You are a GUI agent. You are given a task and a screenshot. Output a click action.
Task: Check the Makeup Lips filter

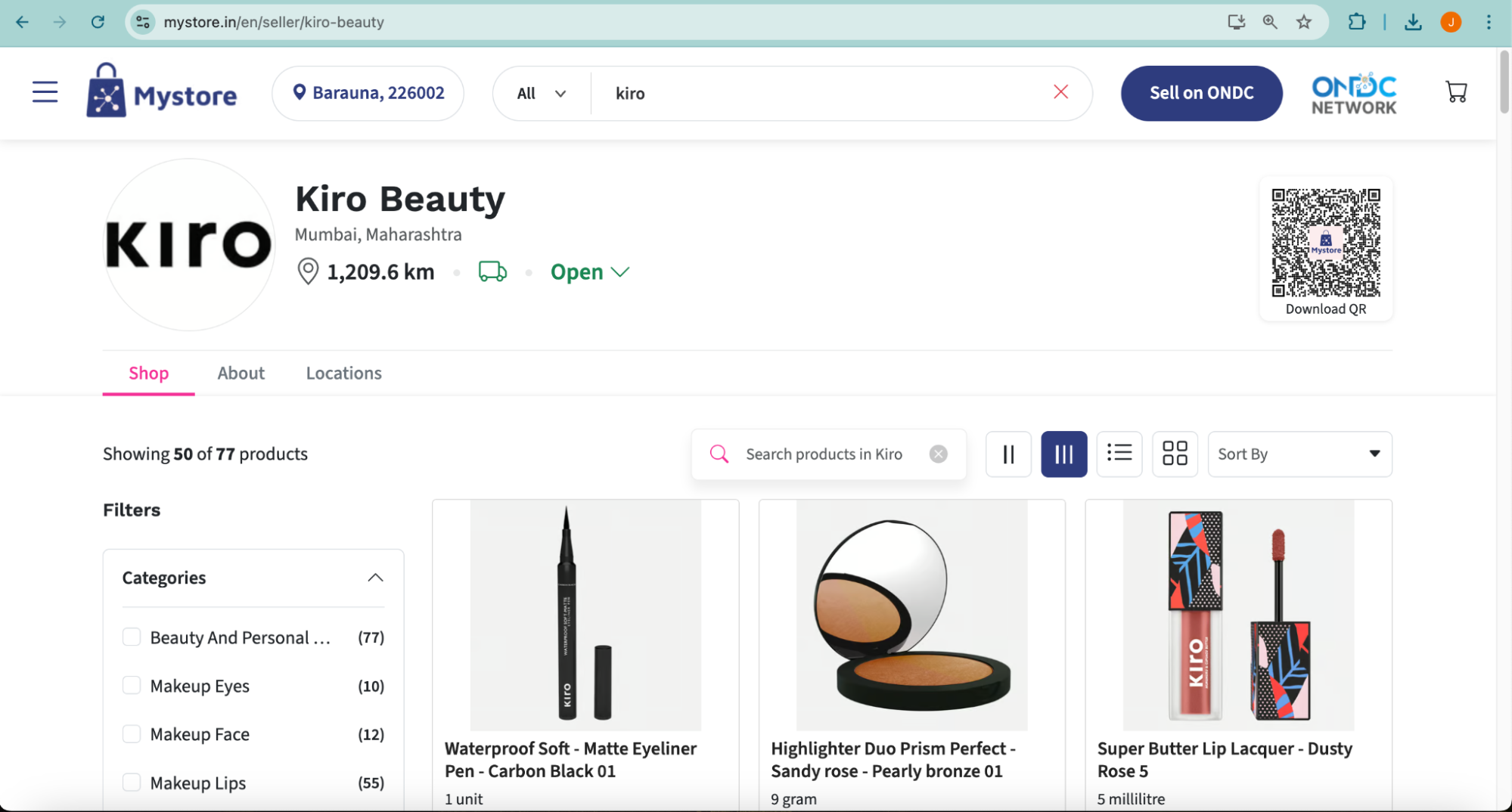point(132,782)
